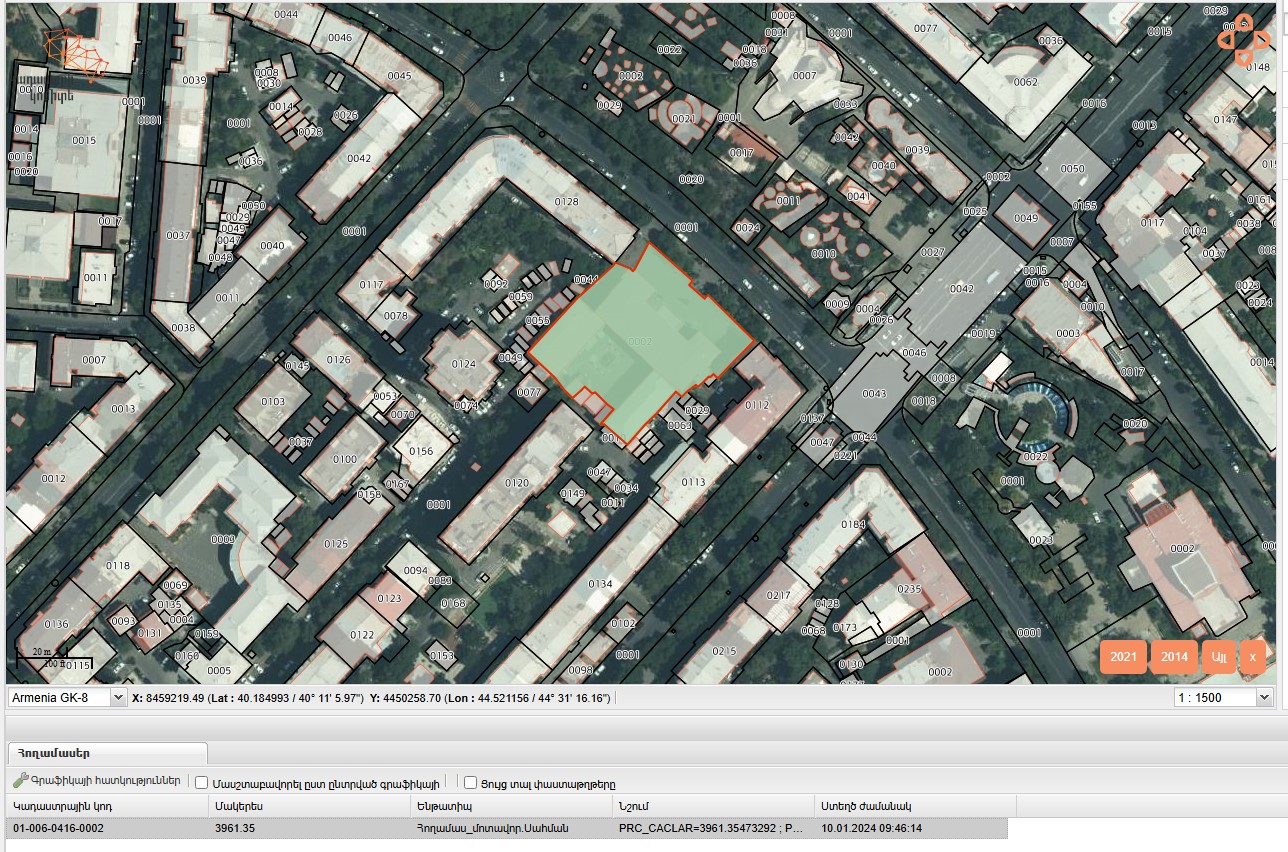This screenshot has width=1288, height=852.
Task: Toggle the show documents checkbox
Action: tap(470, 783)
